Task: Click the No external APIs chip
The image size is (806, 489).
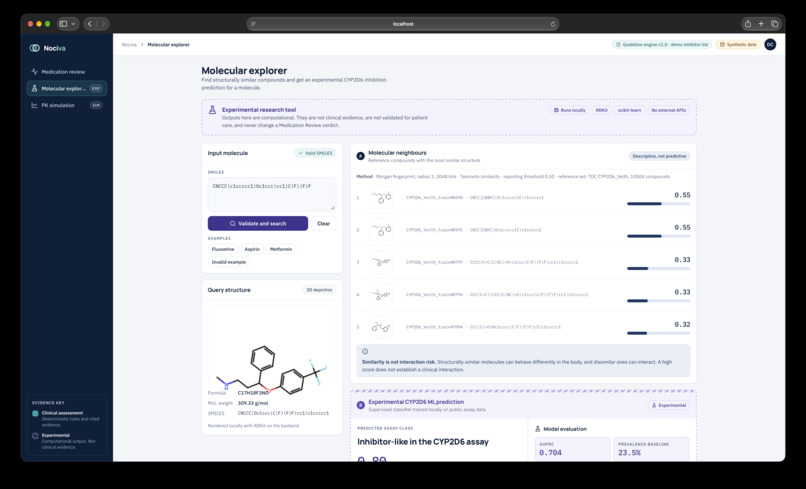Action: (668, 110)
